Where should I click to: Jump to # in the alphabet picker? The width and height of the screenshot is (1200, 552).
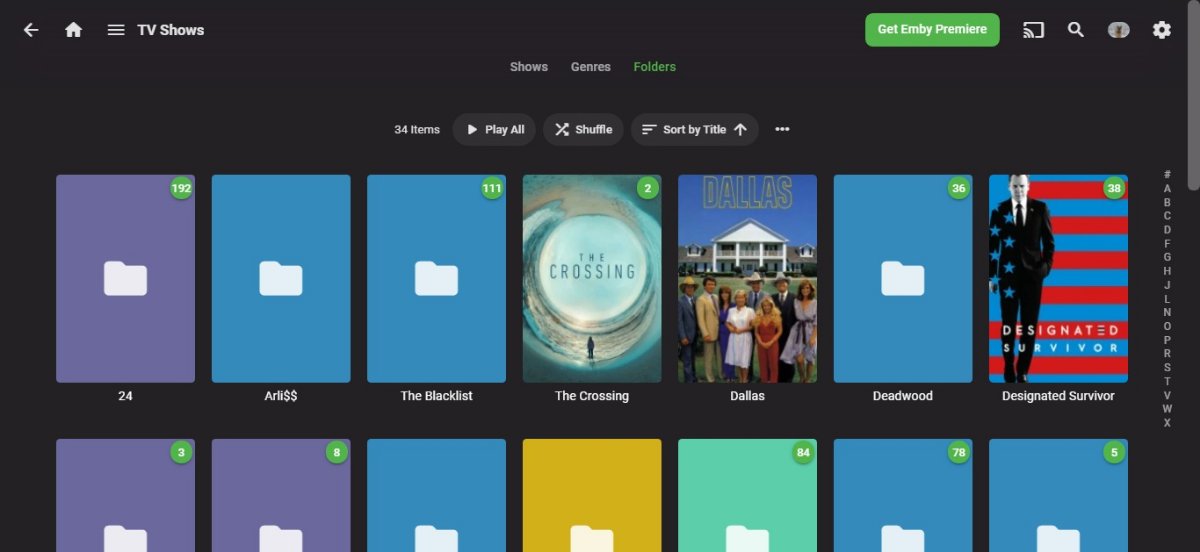click(x=1167, y=175)
